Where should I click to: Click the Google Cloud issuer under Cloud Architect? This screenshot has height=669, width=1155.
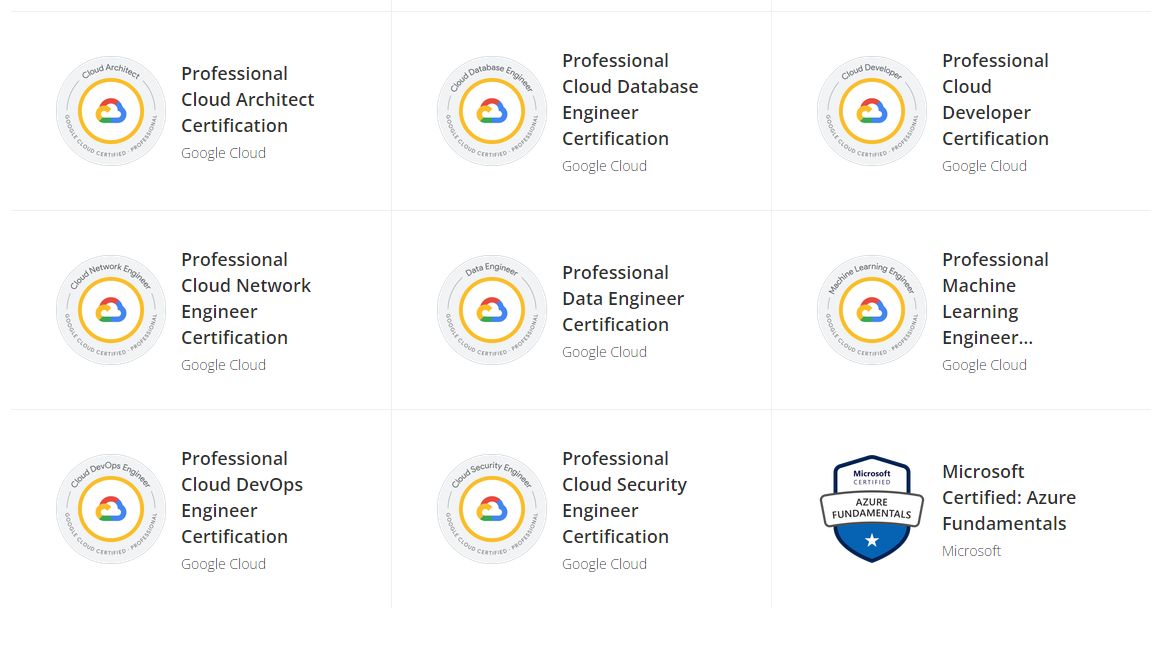pos(223,152)
